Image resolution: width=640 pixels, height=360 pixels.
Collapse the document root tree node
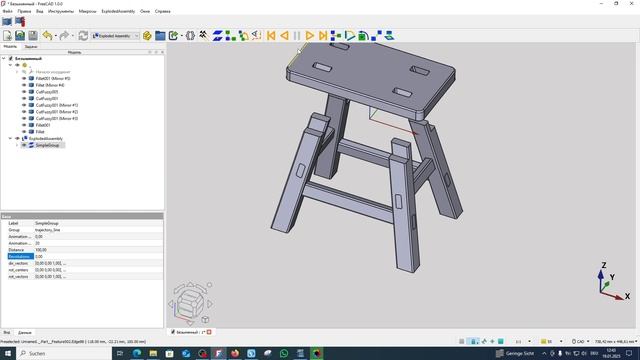tap(4, 58)
